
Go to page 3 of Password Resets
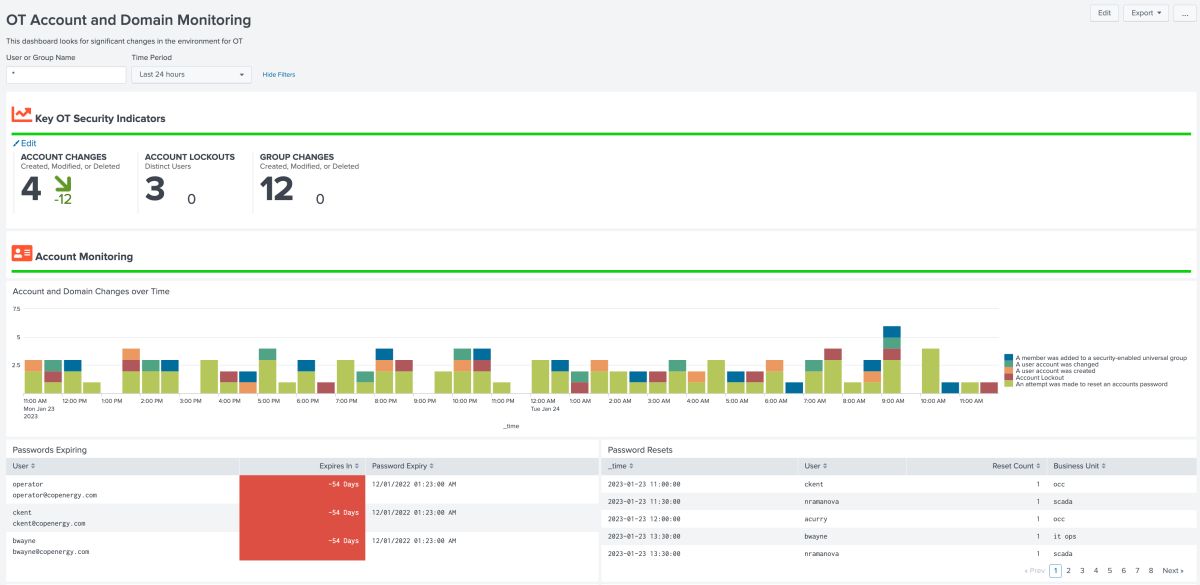pyautogui.click(x=1082, y=570)
